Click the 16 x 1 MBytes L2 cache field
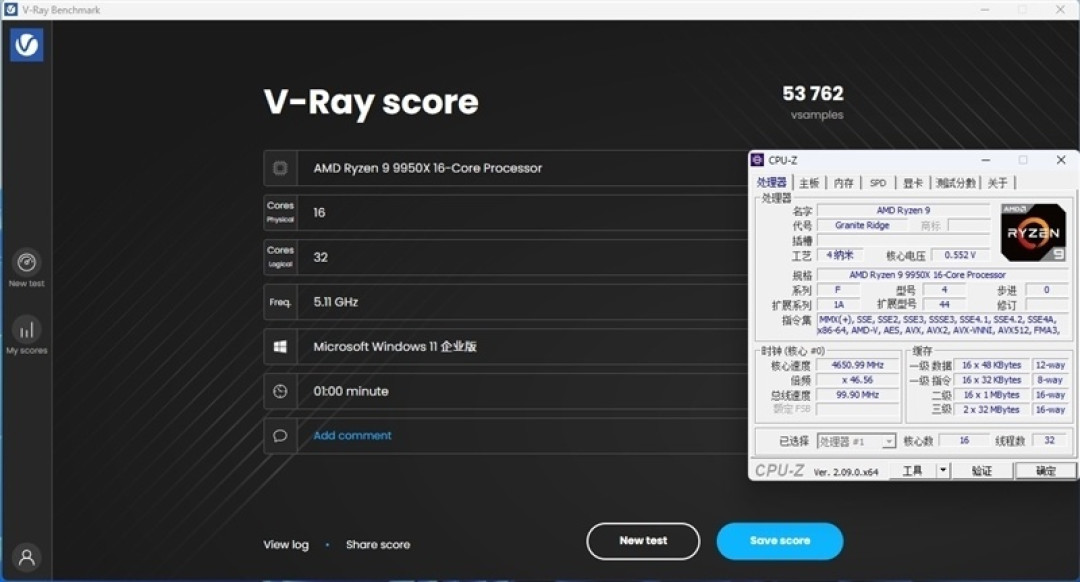 (991, 395)
